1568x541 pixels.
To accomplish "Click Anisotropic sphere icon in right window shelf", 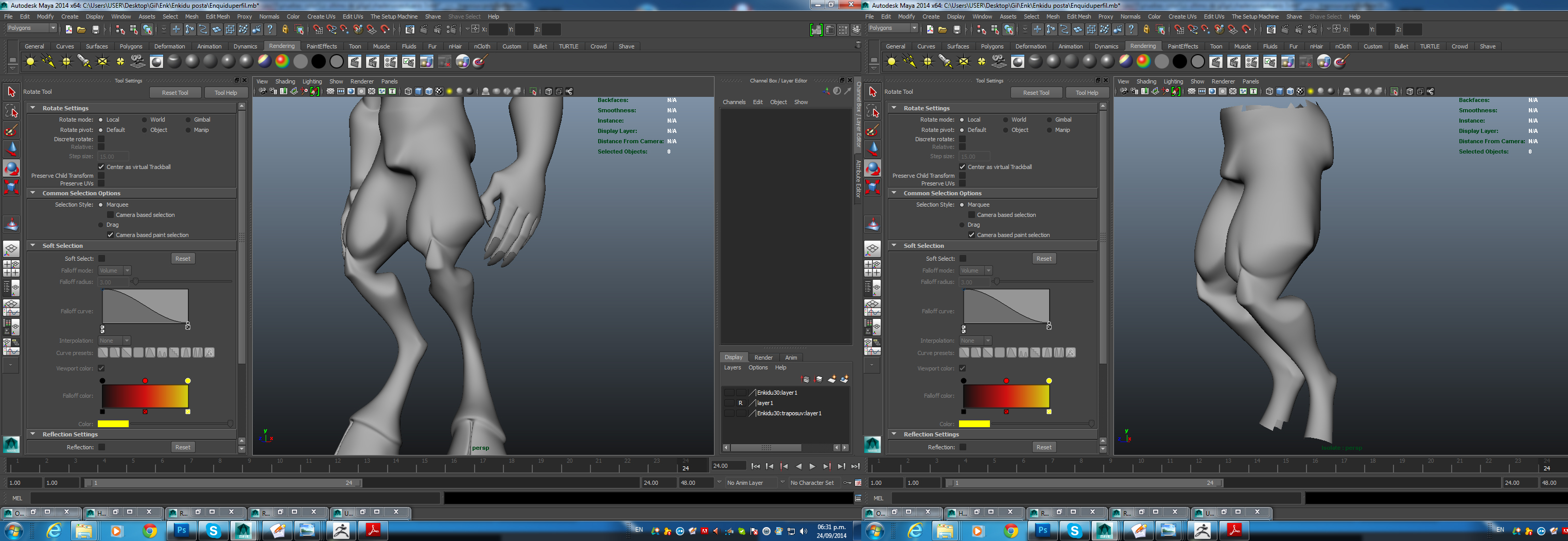I will point(1035,61).
